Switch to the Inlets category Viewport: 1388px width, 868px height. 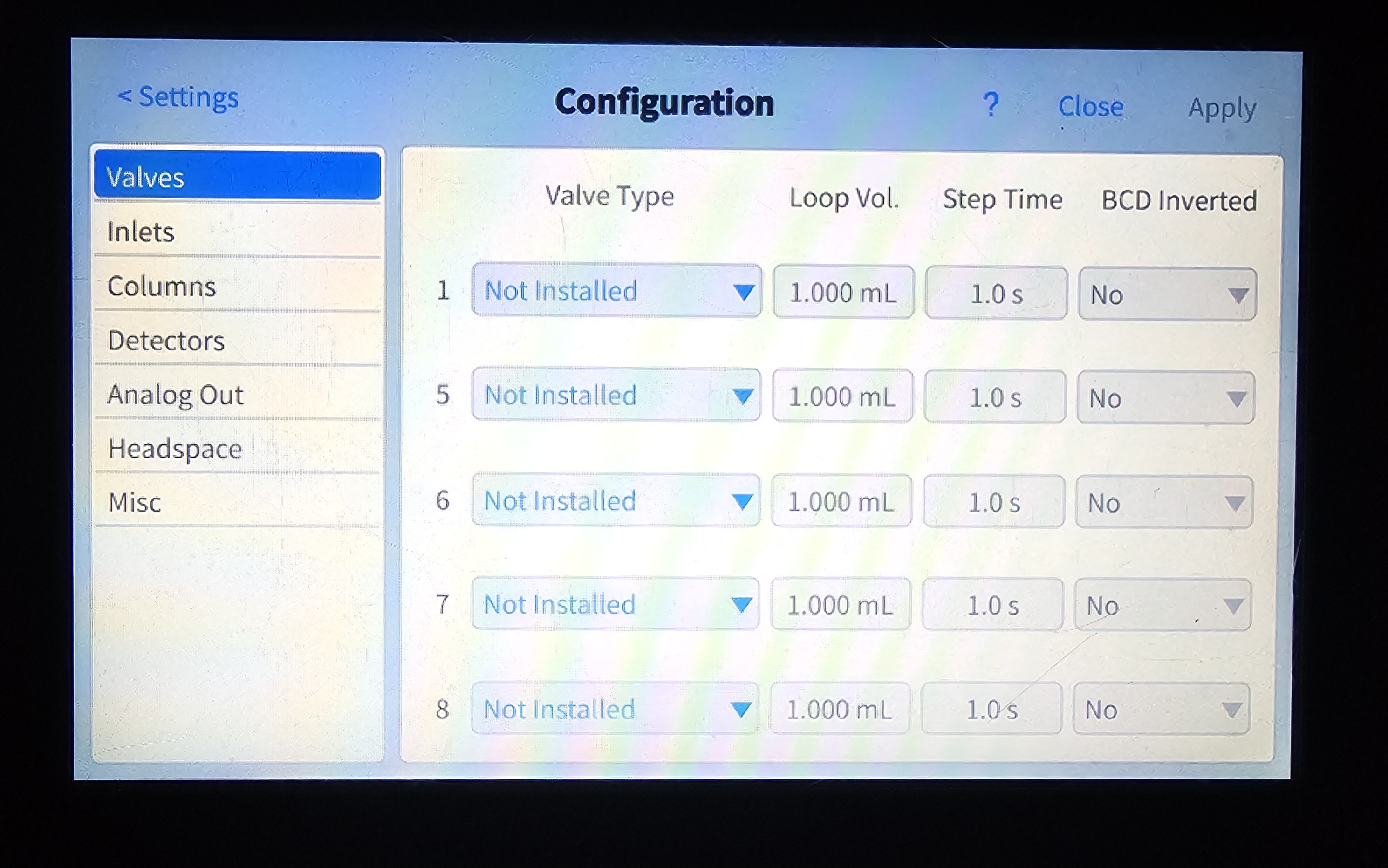click(237, 232)
